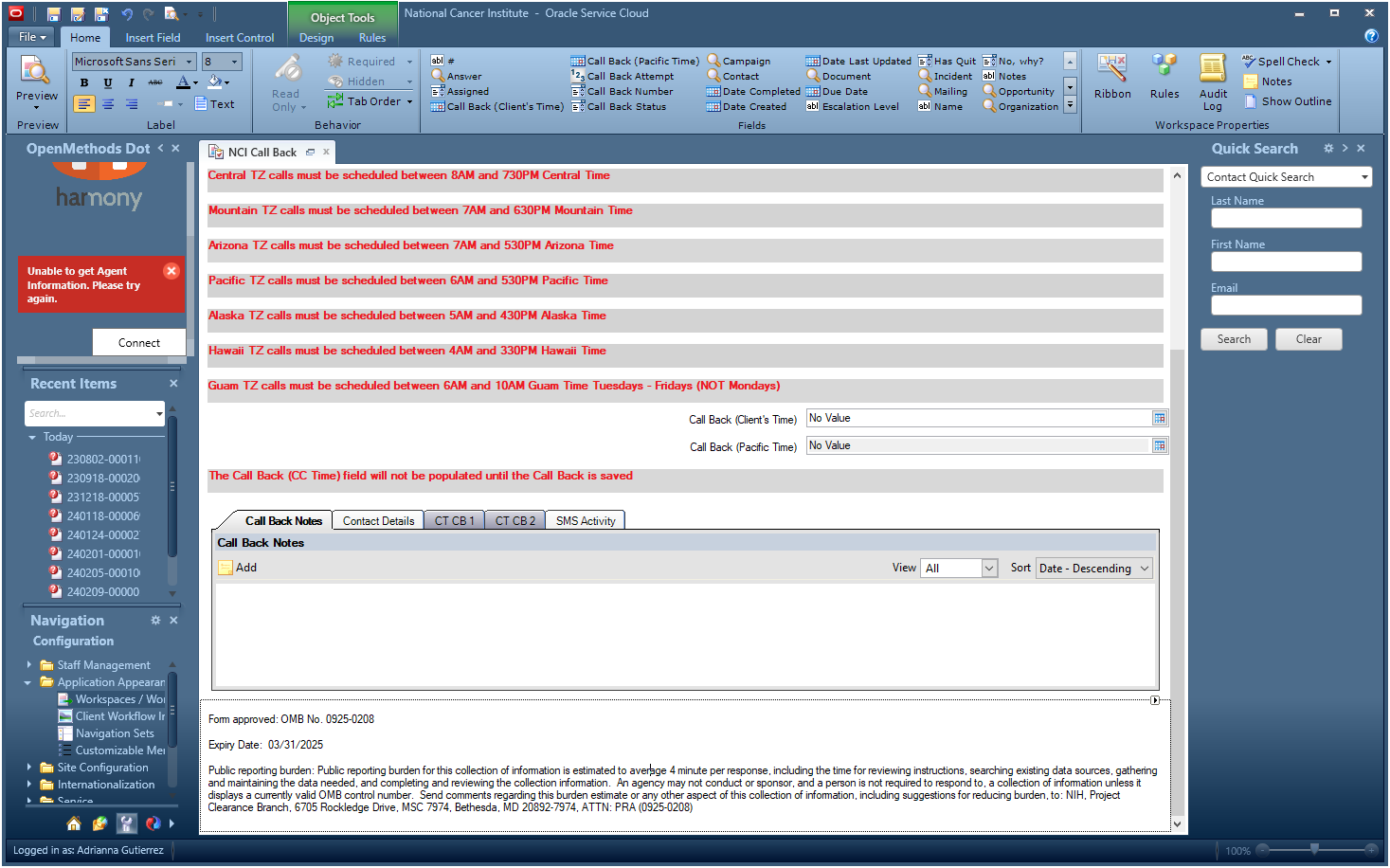Screen dimensions: 1390x868
Task: Insert the Call Back Attempt field
Action: (x=623, y=77)
